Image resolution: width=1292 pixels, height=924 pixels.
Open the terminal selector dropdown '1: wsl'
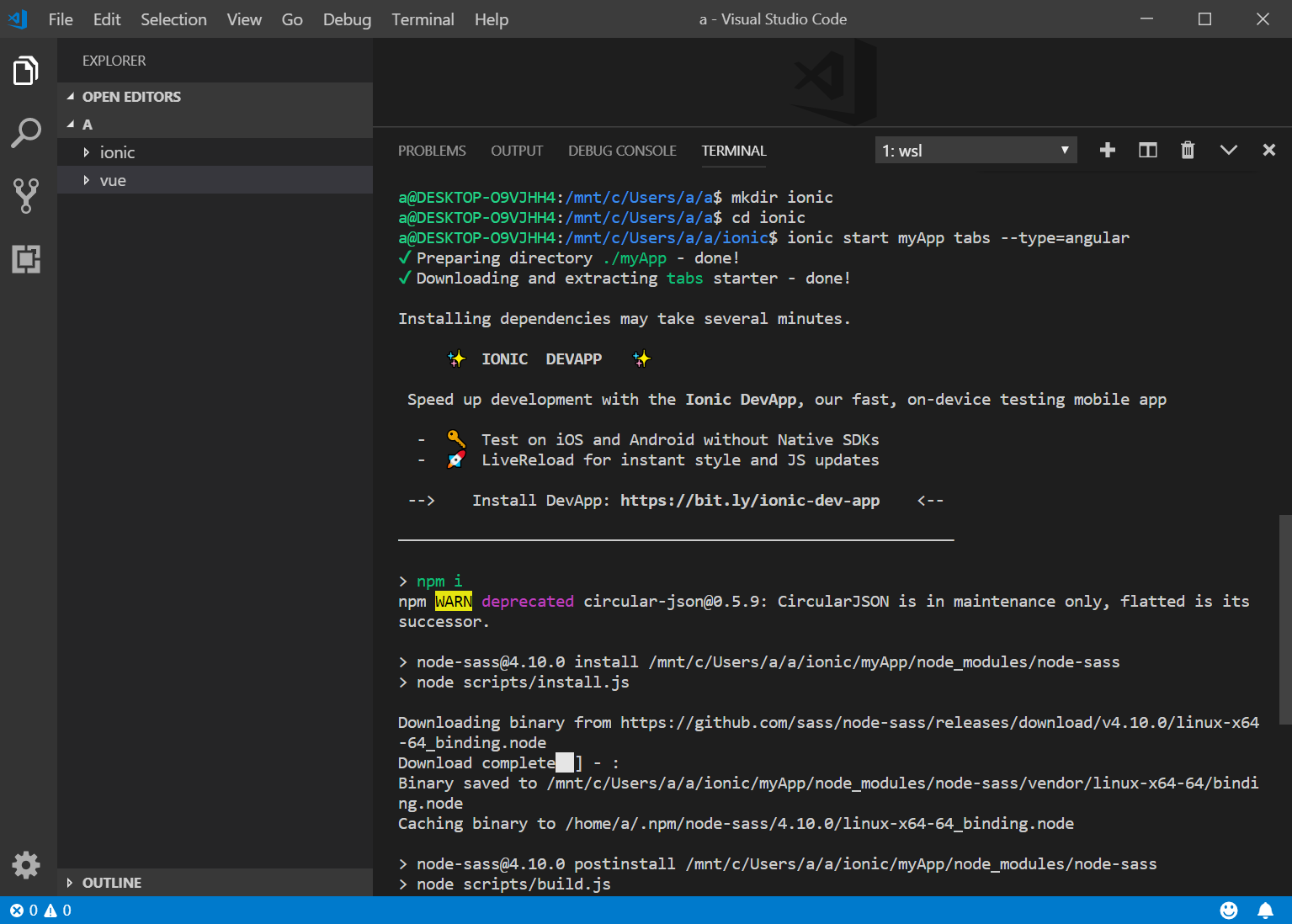point(976,151)
